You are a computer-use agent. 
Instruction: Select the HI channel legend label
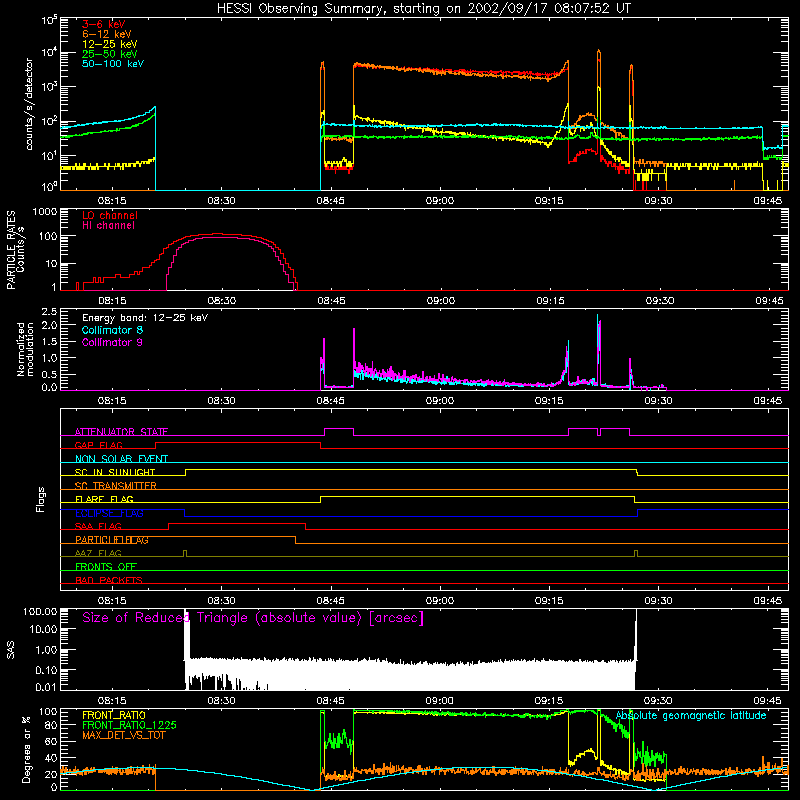108,226
